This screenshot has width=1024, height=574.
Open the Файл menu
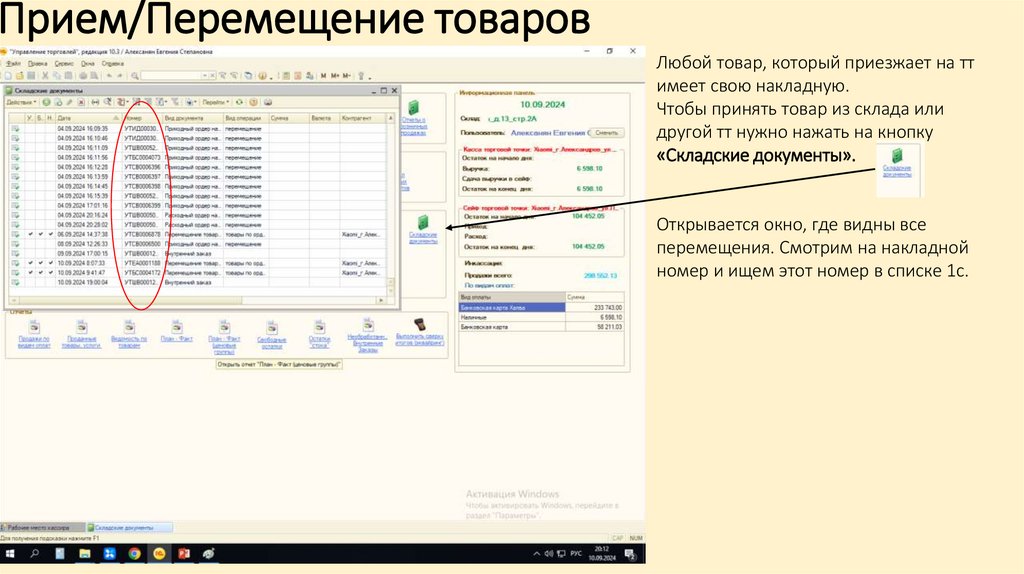tap(13, 64)
